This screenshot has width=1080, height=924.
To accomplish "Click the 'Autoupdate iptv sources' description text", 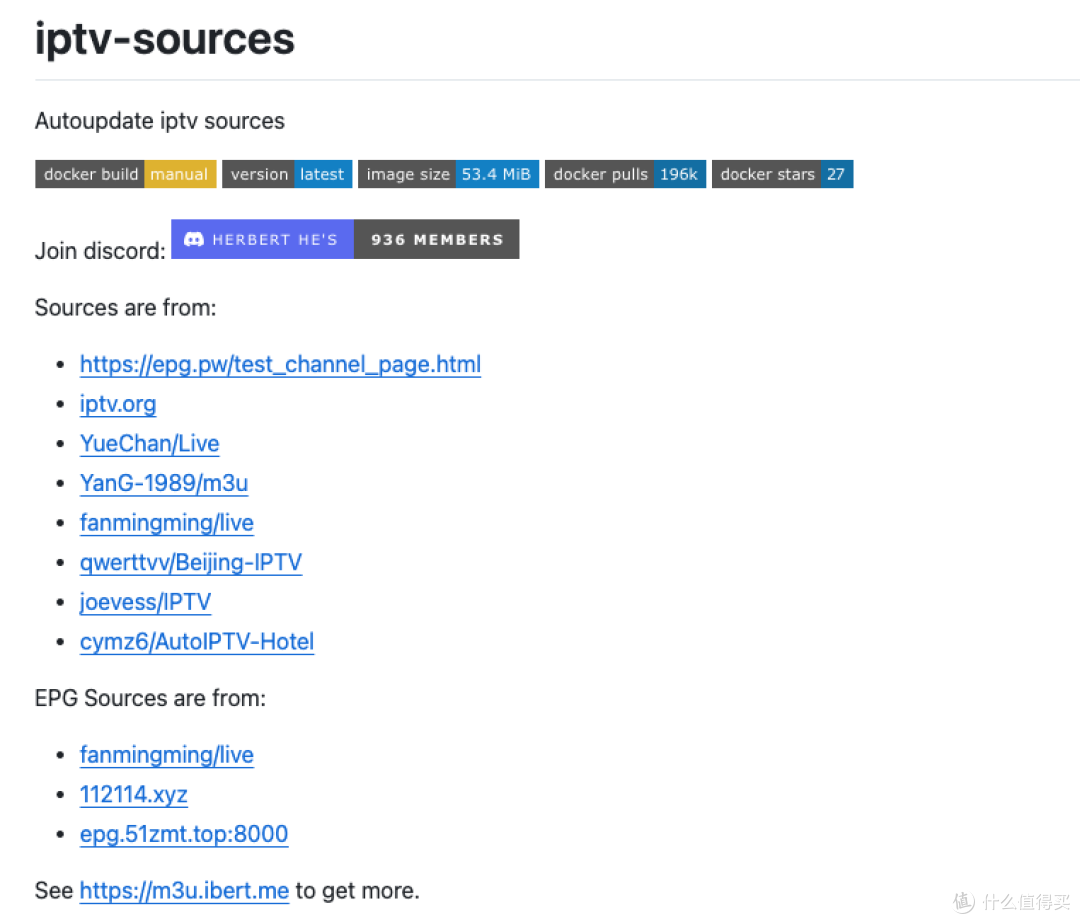I will click(x=160, y=121).
